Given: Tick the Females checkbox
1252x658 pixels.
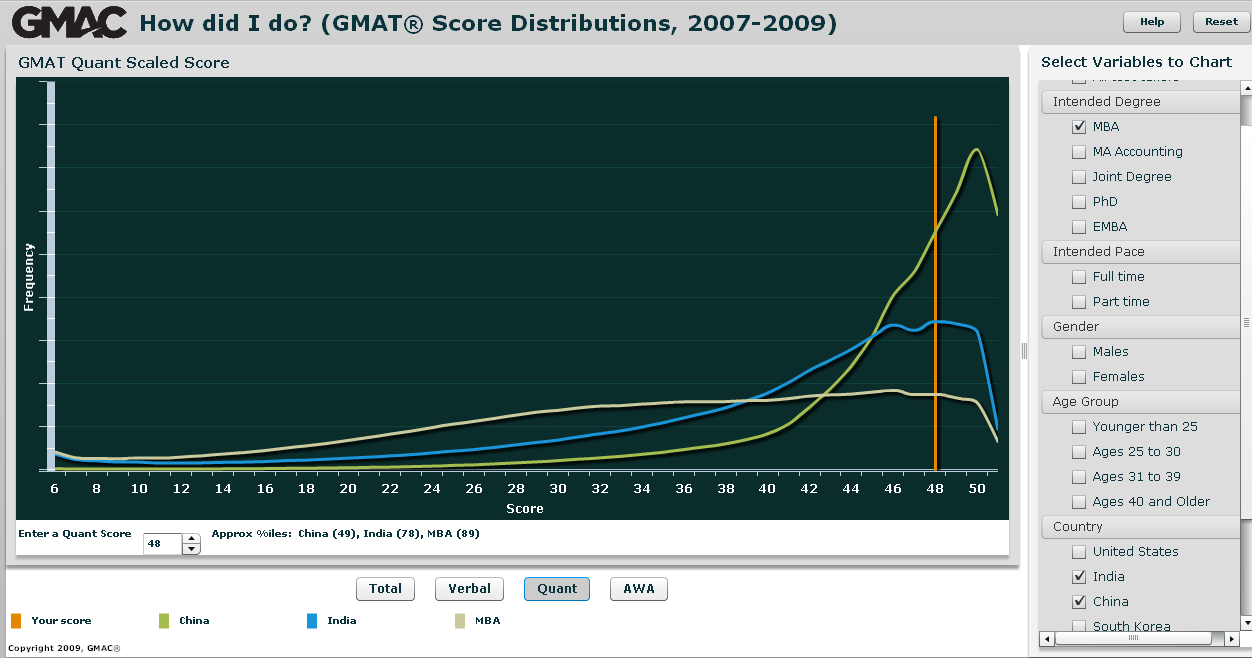Looking at the screenshot, I should click(1079, 377).
